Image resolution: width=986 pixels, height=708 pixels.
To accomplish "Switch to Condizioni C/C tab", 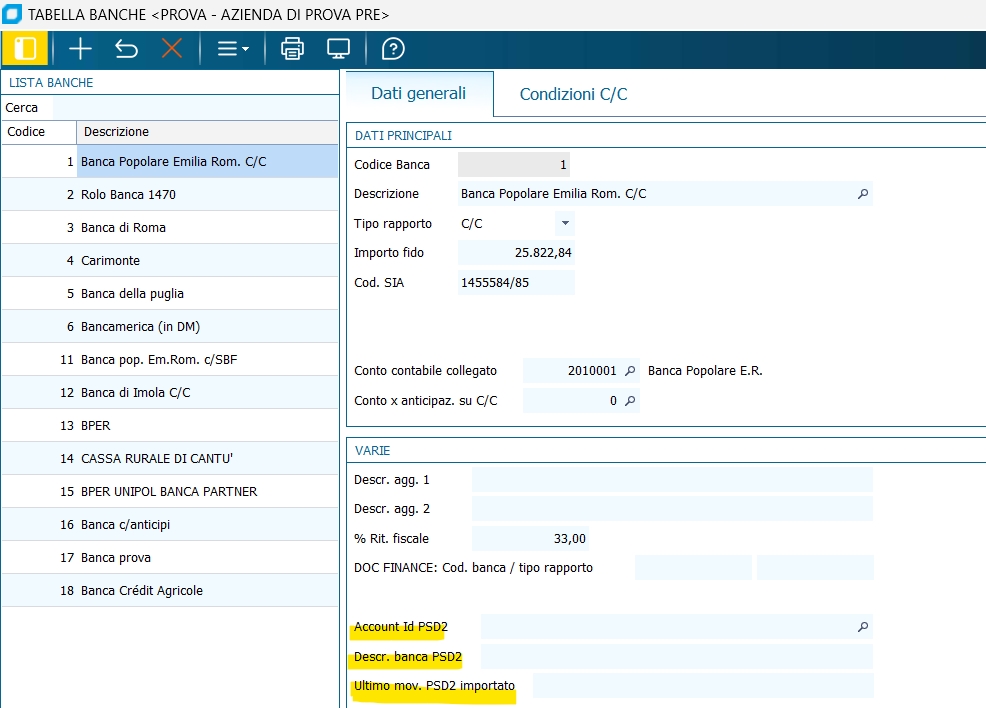I will [573, 95].
